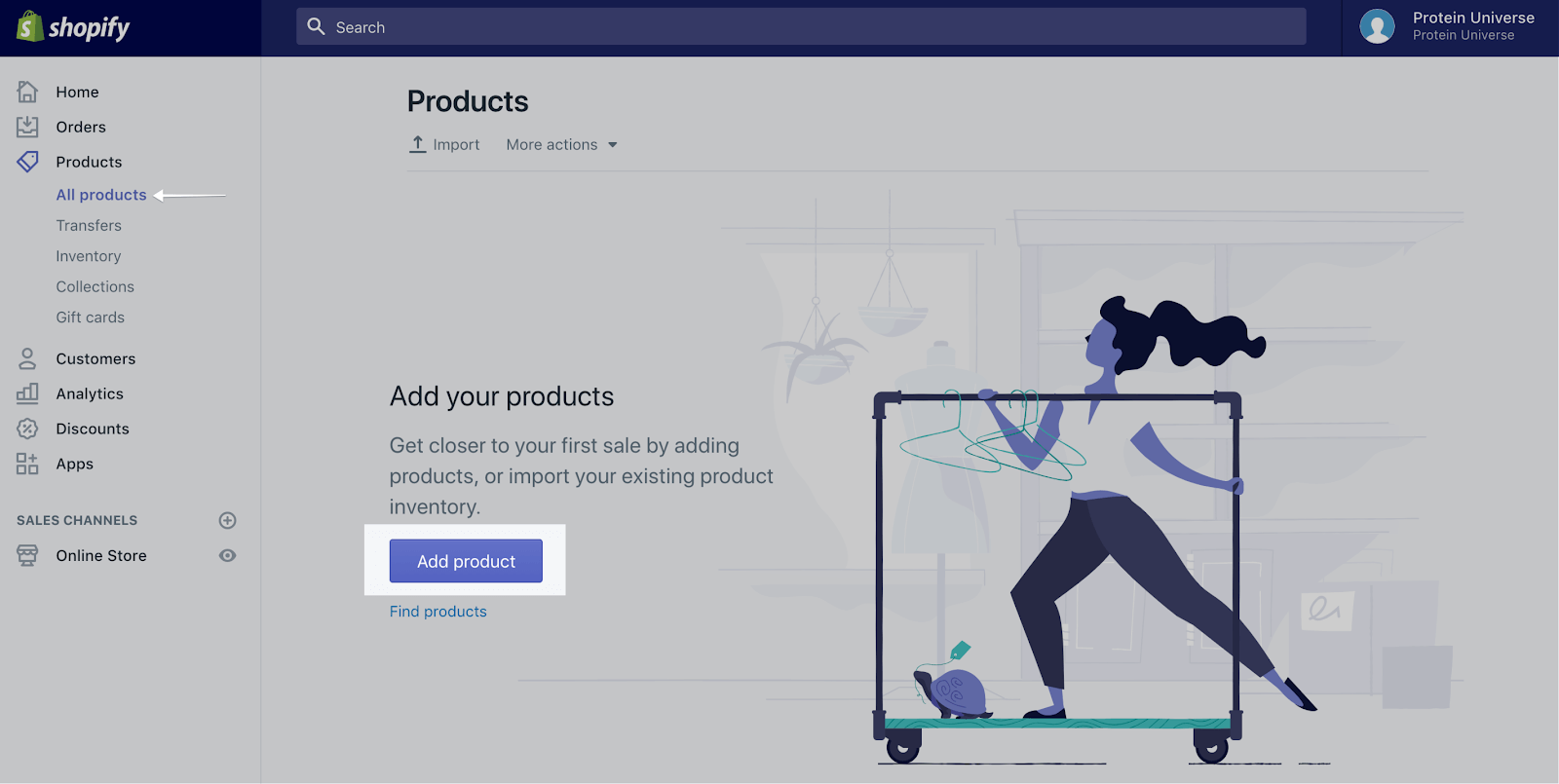Open the Analytics bar chart icon

point(27,393)
